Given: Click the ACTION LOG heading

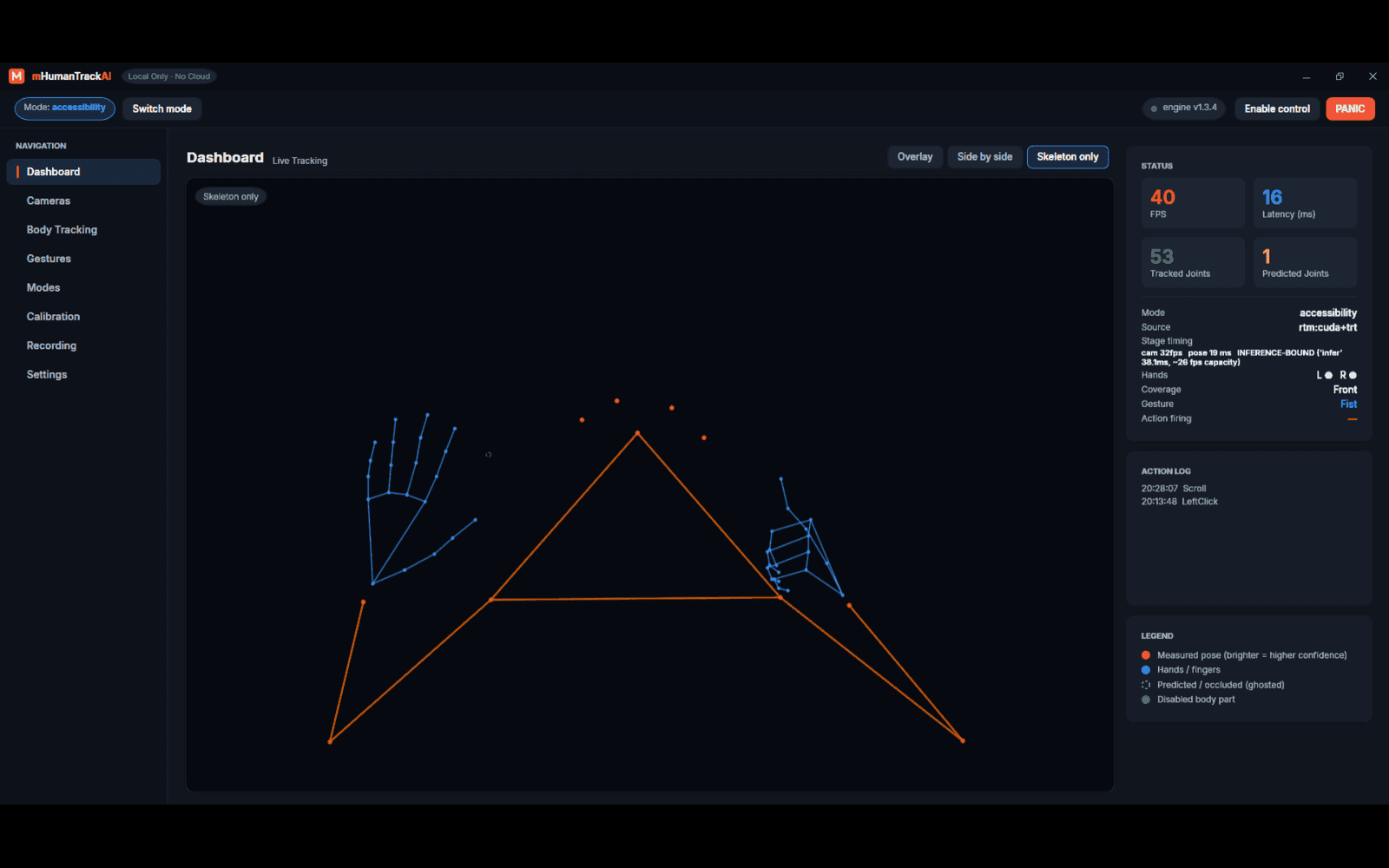Looking at the screenshot, I should pos(1166,471).
